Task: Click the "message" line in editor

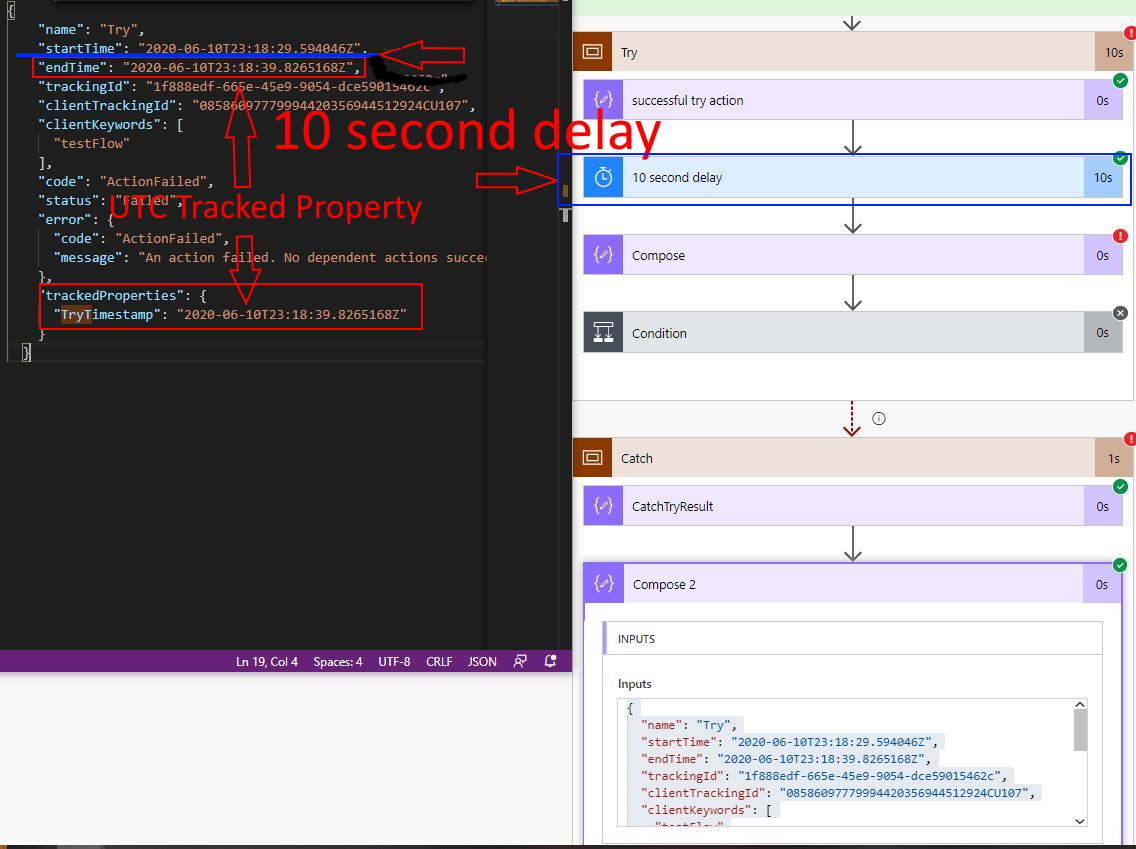Action: tap(270, 257)
